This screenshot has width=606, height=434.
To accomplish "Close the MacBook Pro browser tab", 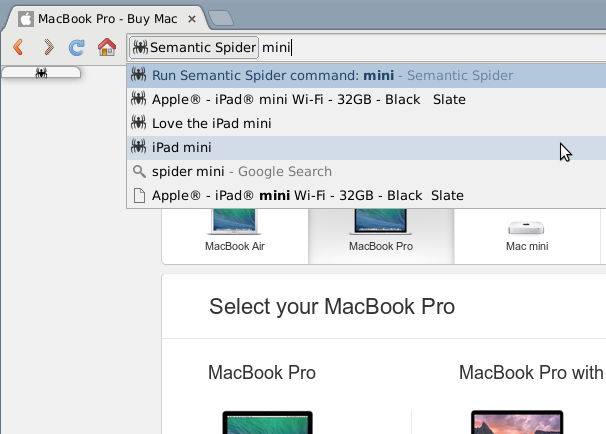I will (190, 18).
